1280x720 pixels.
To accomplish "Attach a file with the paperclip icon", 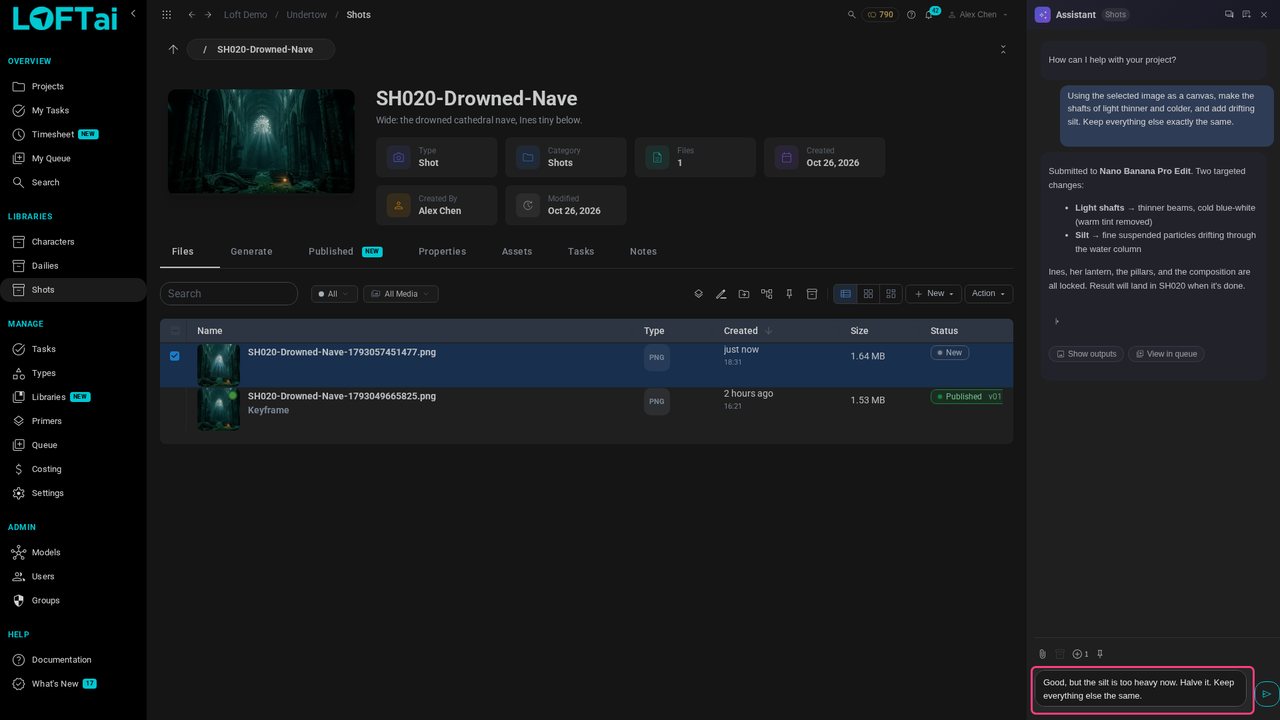I will pyautogui.click(x=1042, y=654).
